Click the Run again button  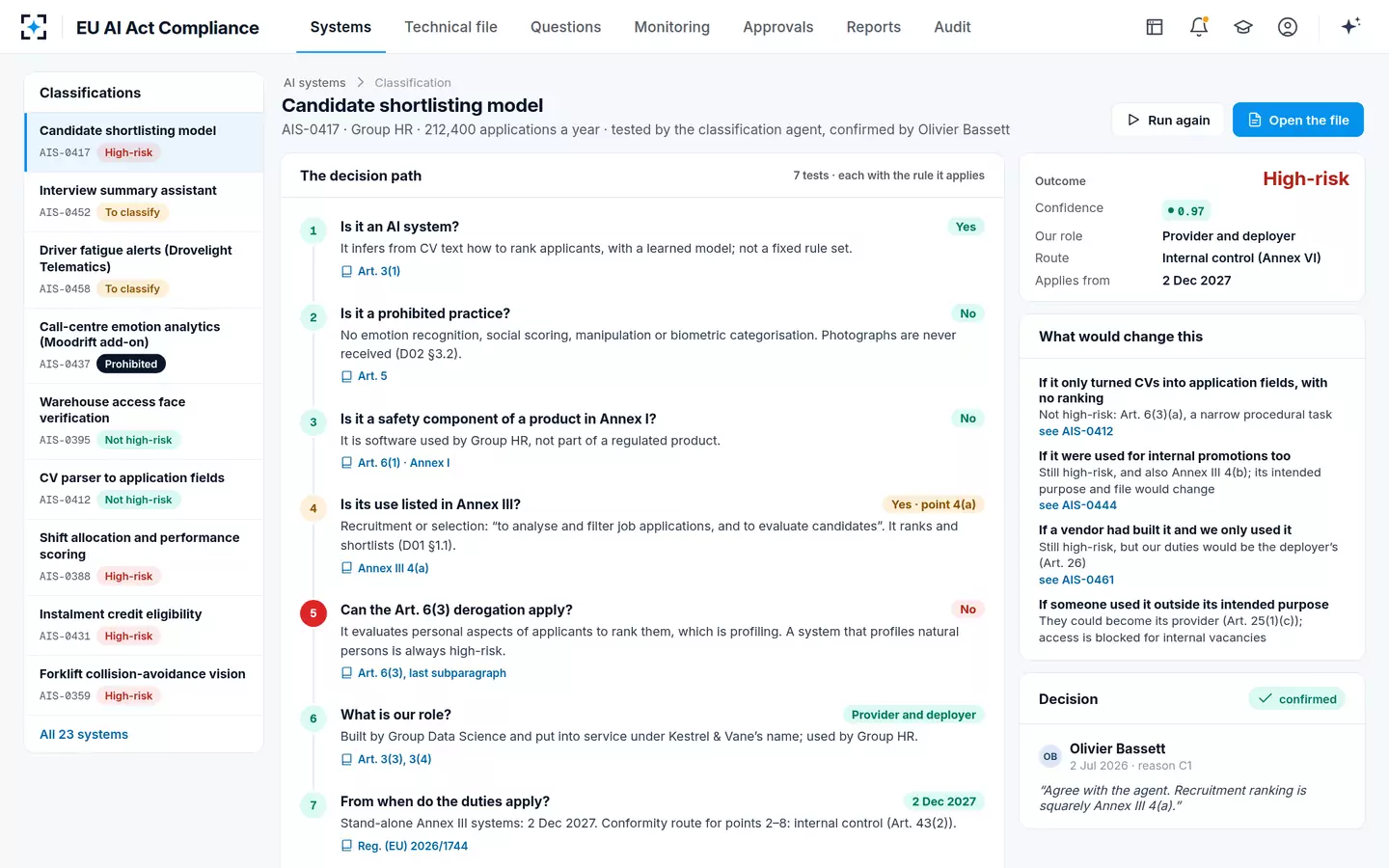1168,120
